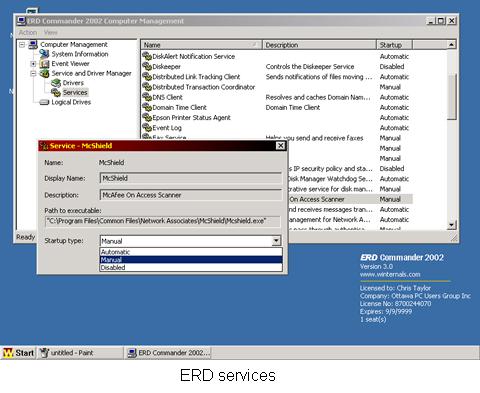
Task: Open the View menu
Action: click(x=50, y=32)
